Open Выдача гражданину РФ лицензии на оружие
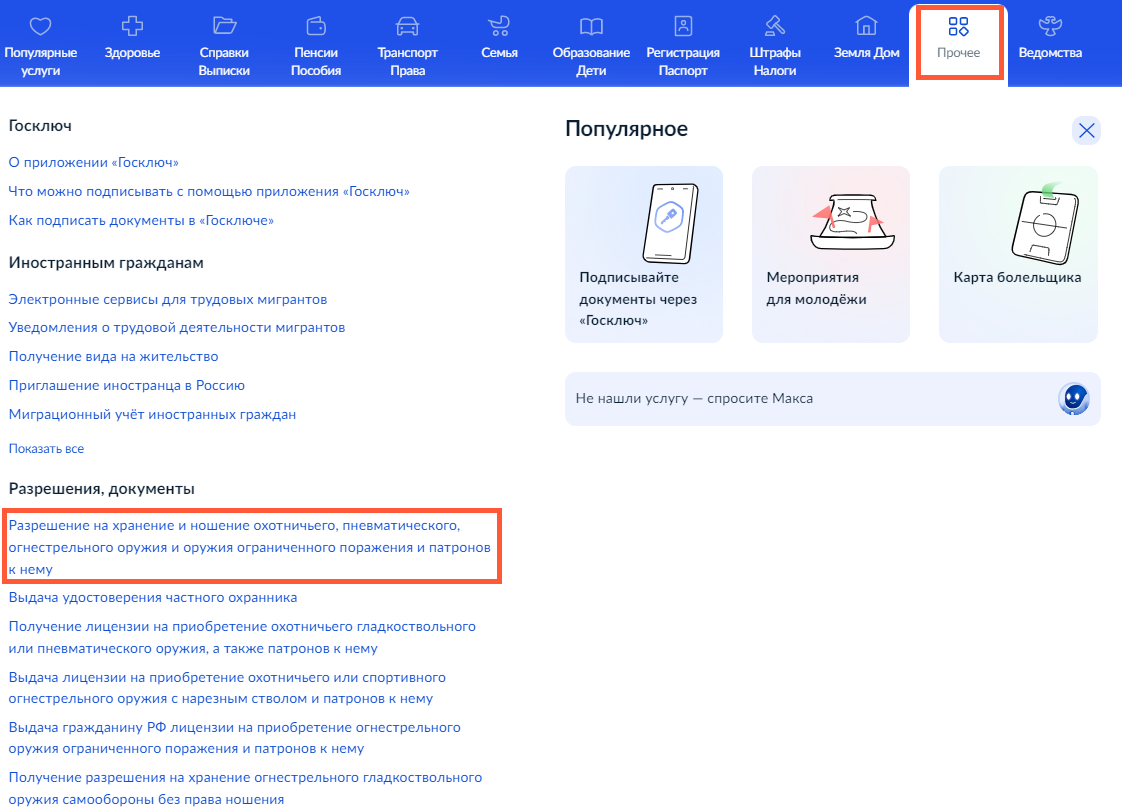 (234, 738)
